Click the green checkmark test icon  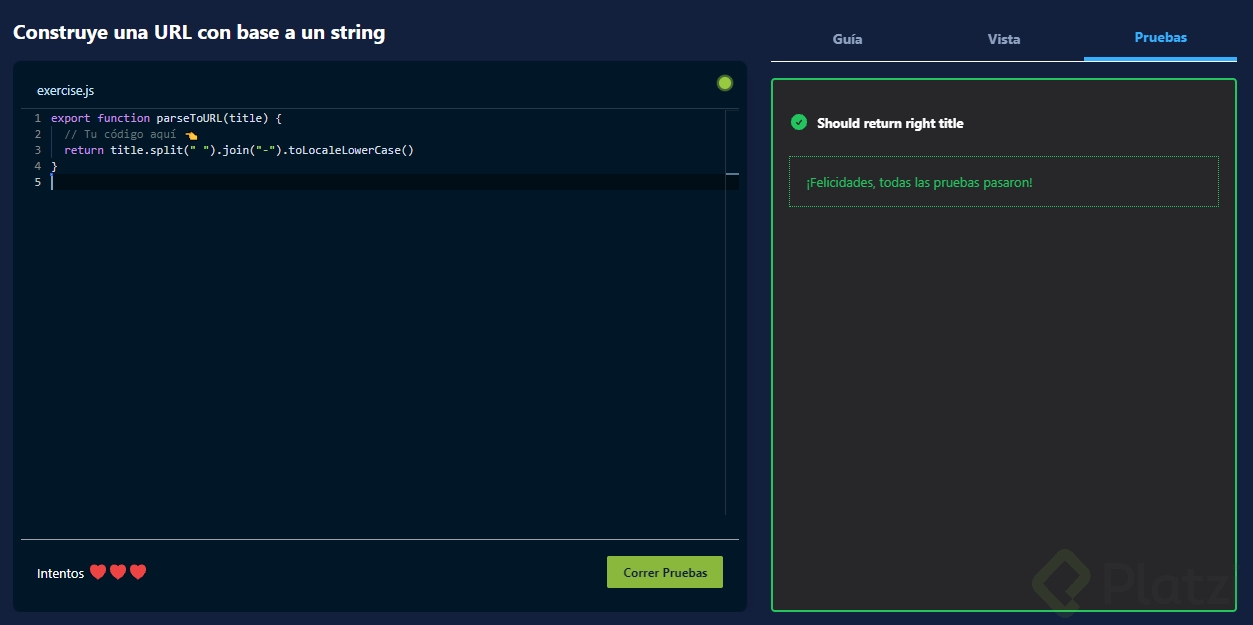[x=799, y=122]
